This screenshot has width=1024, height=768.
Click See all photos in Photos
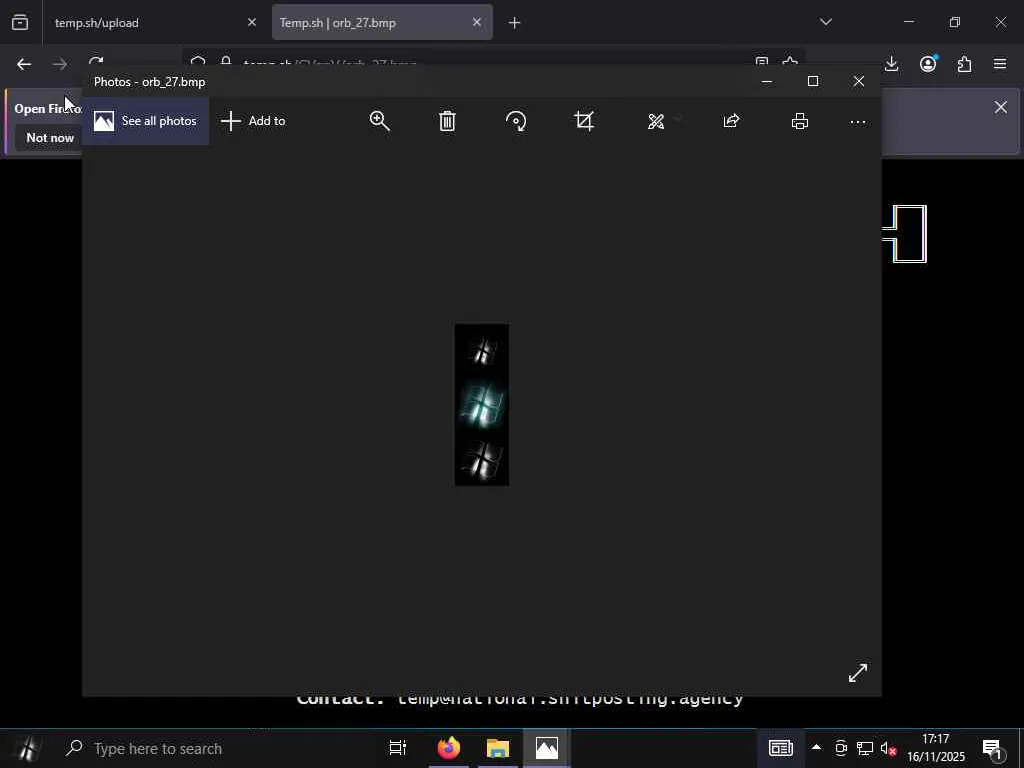point(145,121)
